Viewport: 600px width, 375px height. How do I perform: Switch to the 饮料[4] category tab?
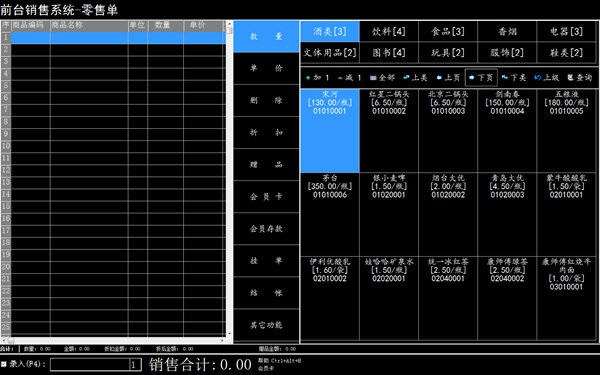(x=389, y=31)
